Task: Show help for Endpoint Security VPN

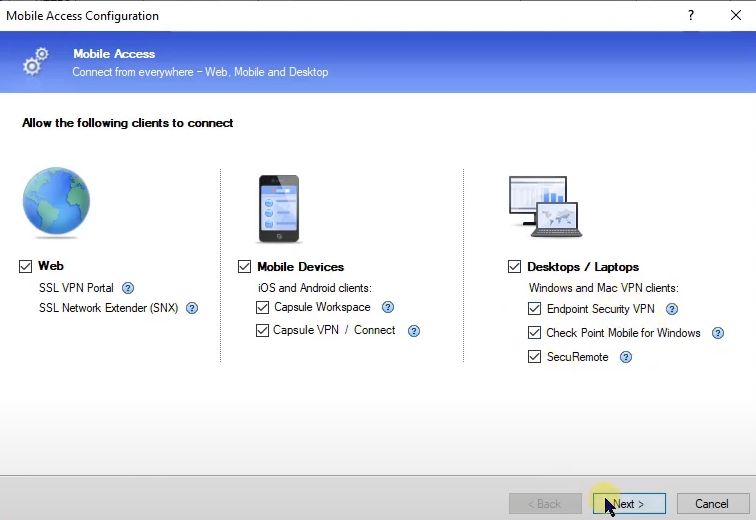Action: point(672,309)
